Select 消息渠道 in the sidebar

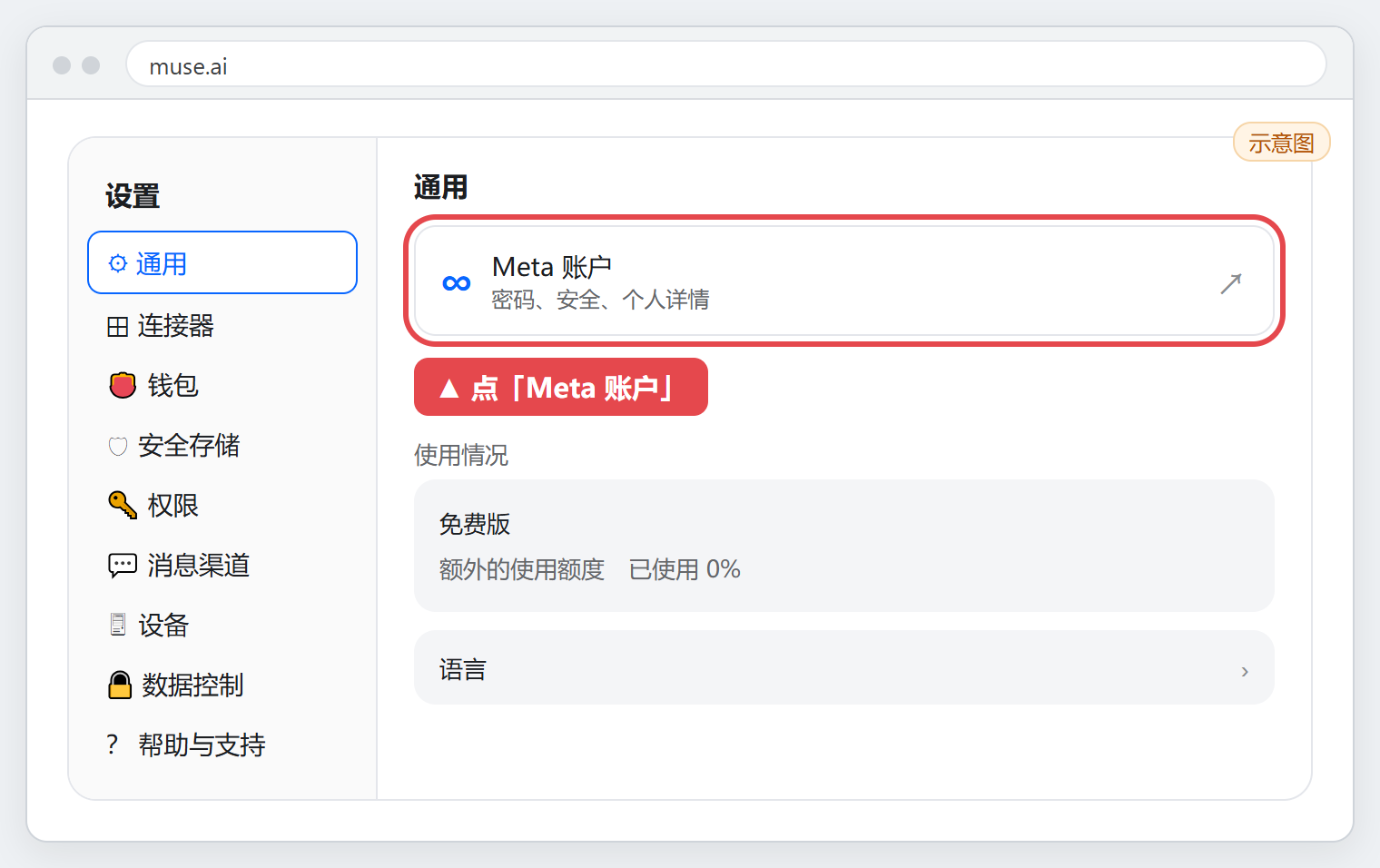click(x=222, y=565)
